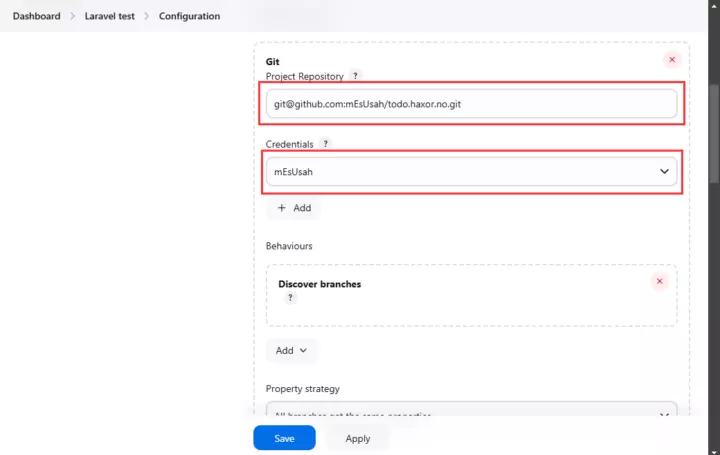
Task: Show help for Discover branches
Action: (290, 298)
